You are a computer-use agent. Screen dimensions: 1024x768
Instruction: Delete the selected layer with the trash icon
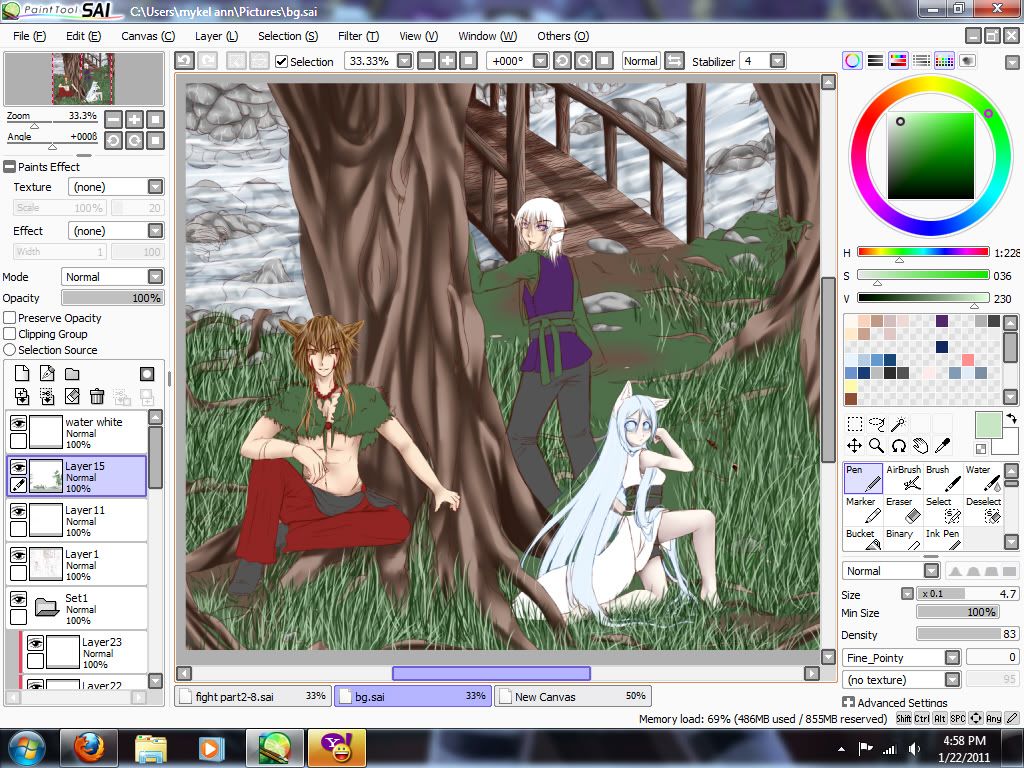pyautogui.click(x=97, y=396)
